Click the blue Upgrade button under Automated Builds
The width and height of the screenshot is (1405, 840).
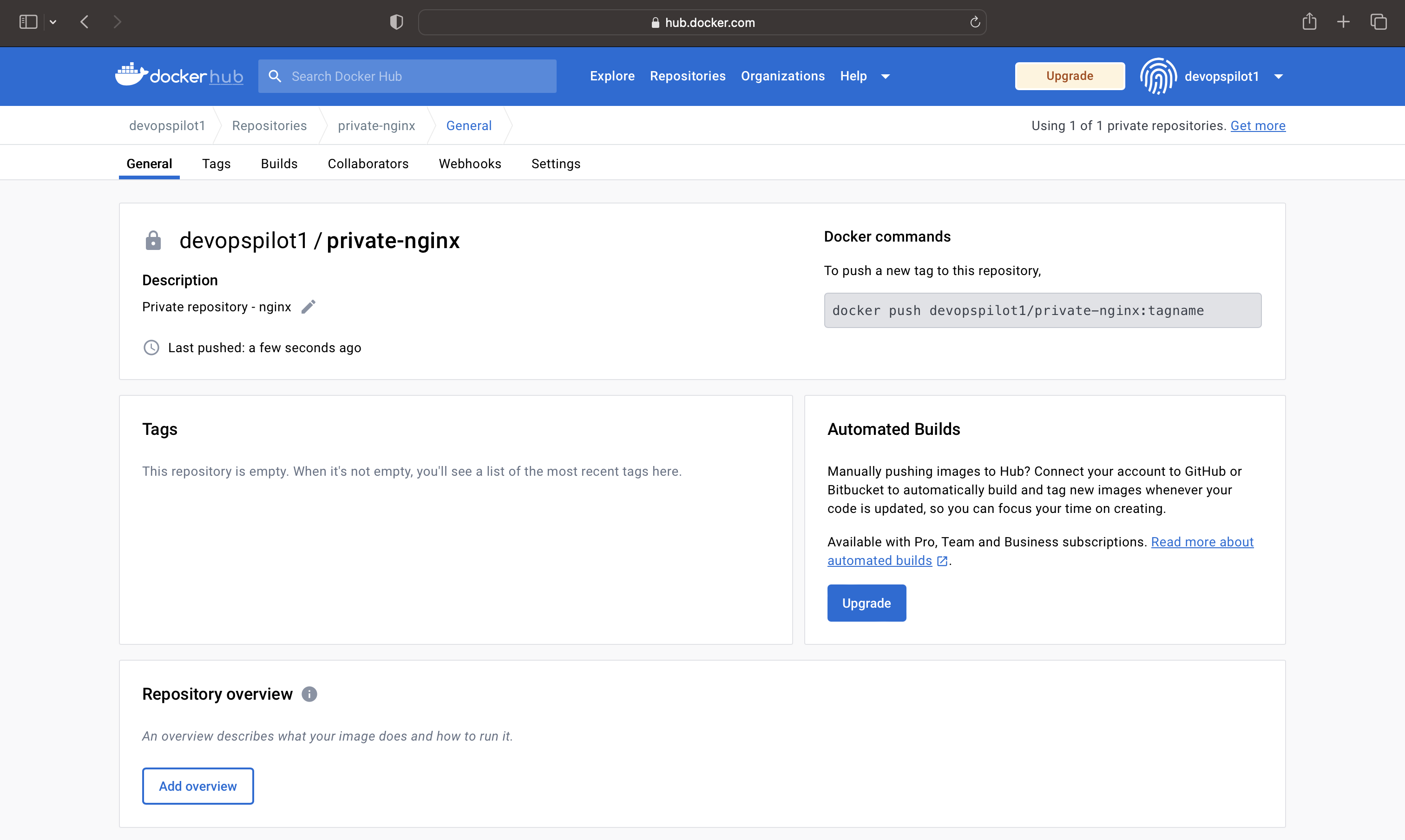click(x=866, y=603)
